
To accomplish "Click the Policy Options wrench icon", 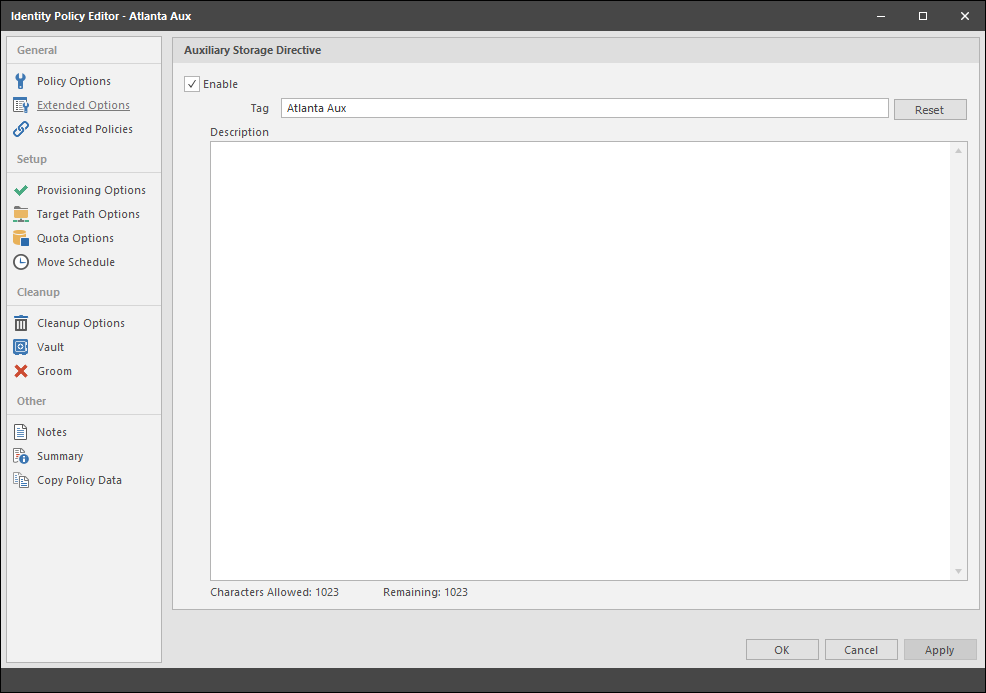I will point(21,81).
